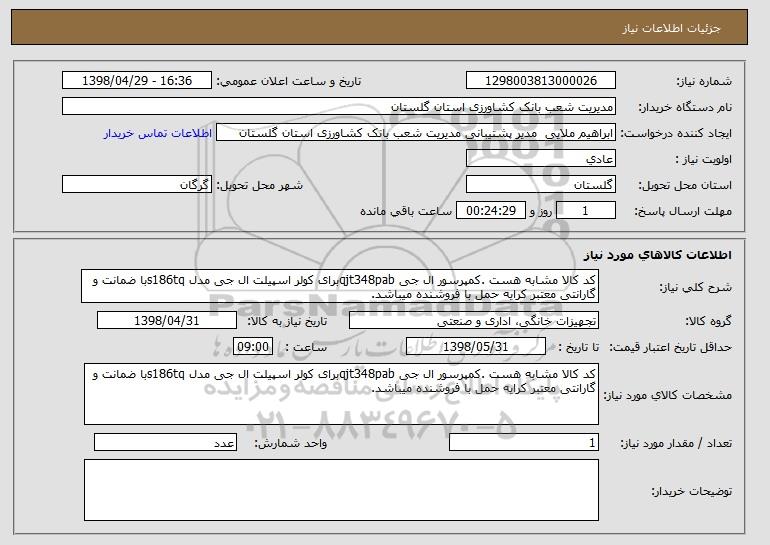Click the شهر محل تحویل field گرگان

(137, 185)
